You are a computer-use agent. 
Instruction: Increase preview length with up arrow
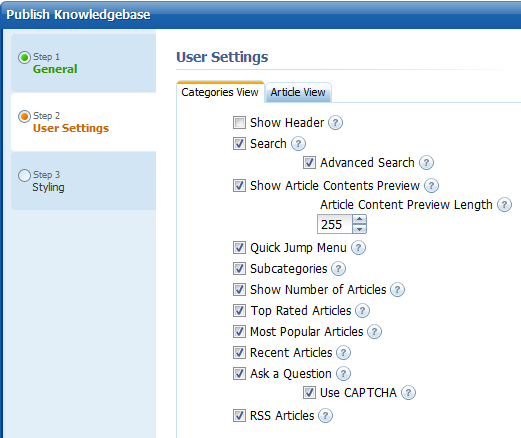click(359, 219)
